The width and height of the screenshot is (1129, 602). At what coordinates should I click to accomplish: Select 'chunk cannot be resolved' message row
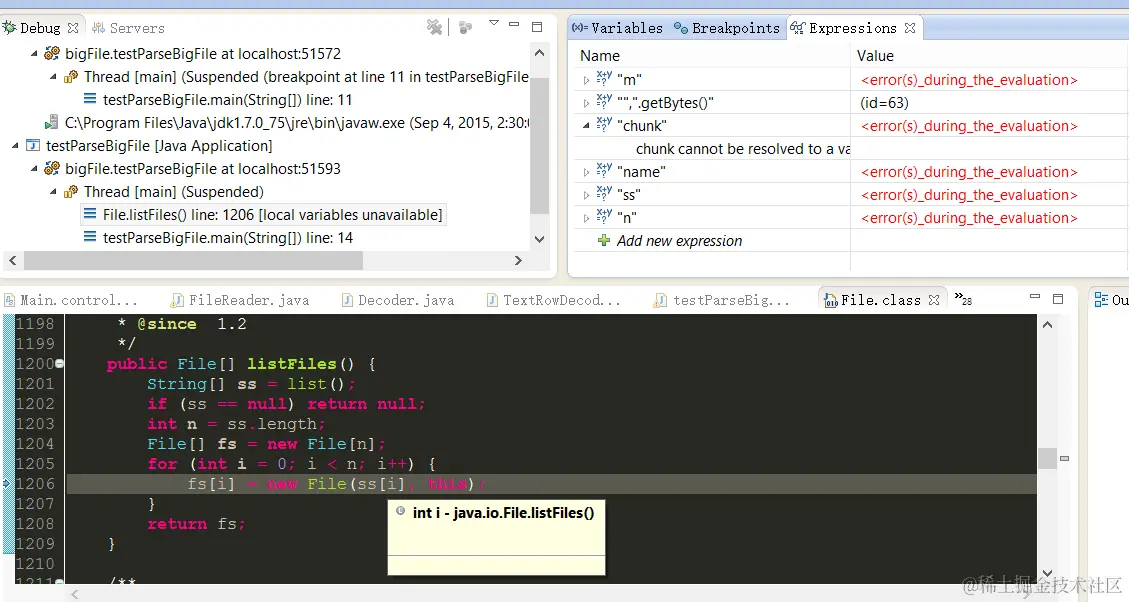[742, 149]
